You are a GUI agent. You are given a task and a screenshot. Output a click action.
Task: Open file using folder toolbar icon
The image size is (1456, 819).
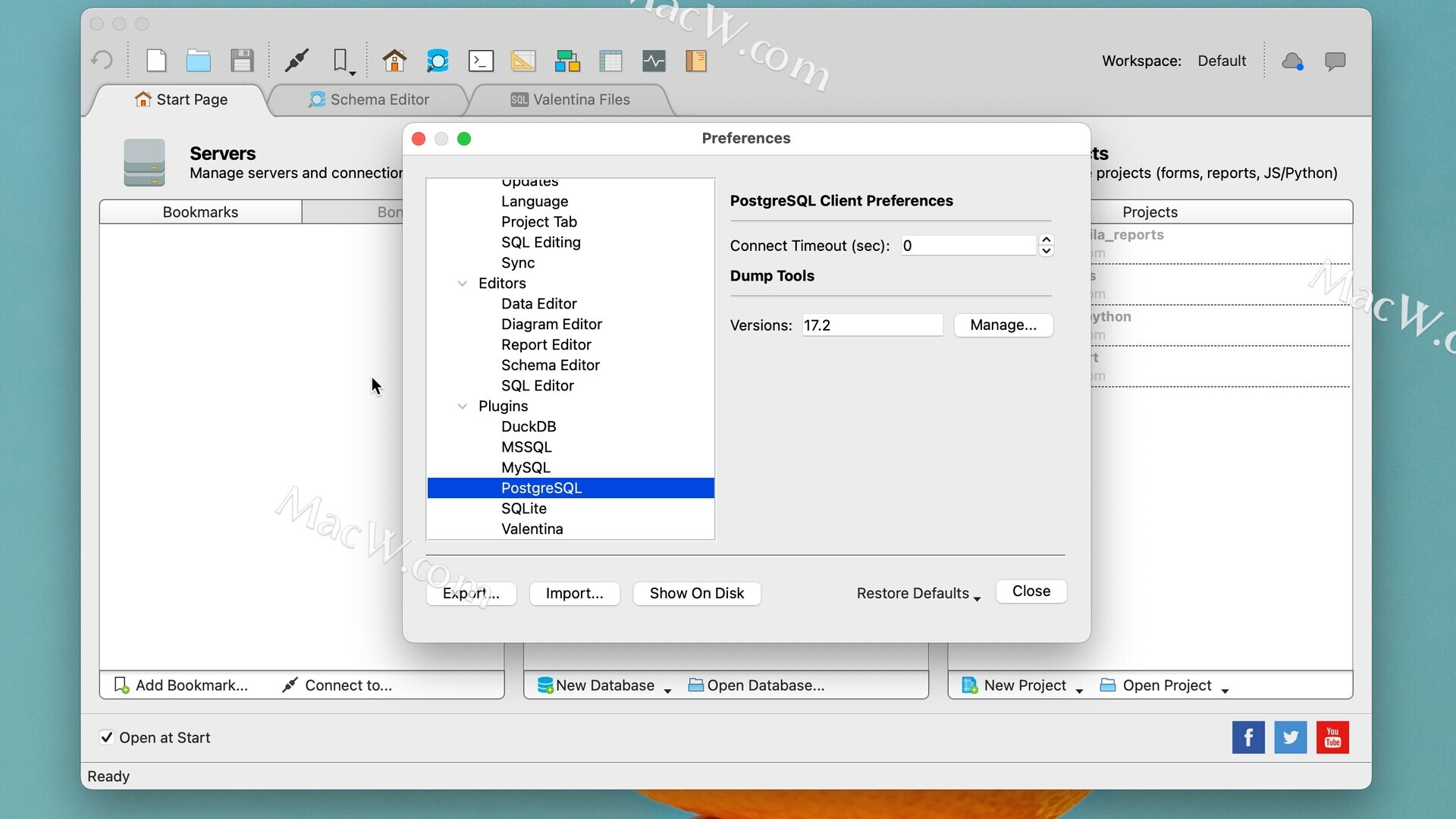point(199,61)
